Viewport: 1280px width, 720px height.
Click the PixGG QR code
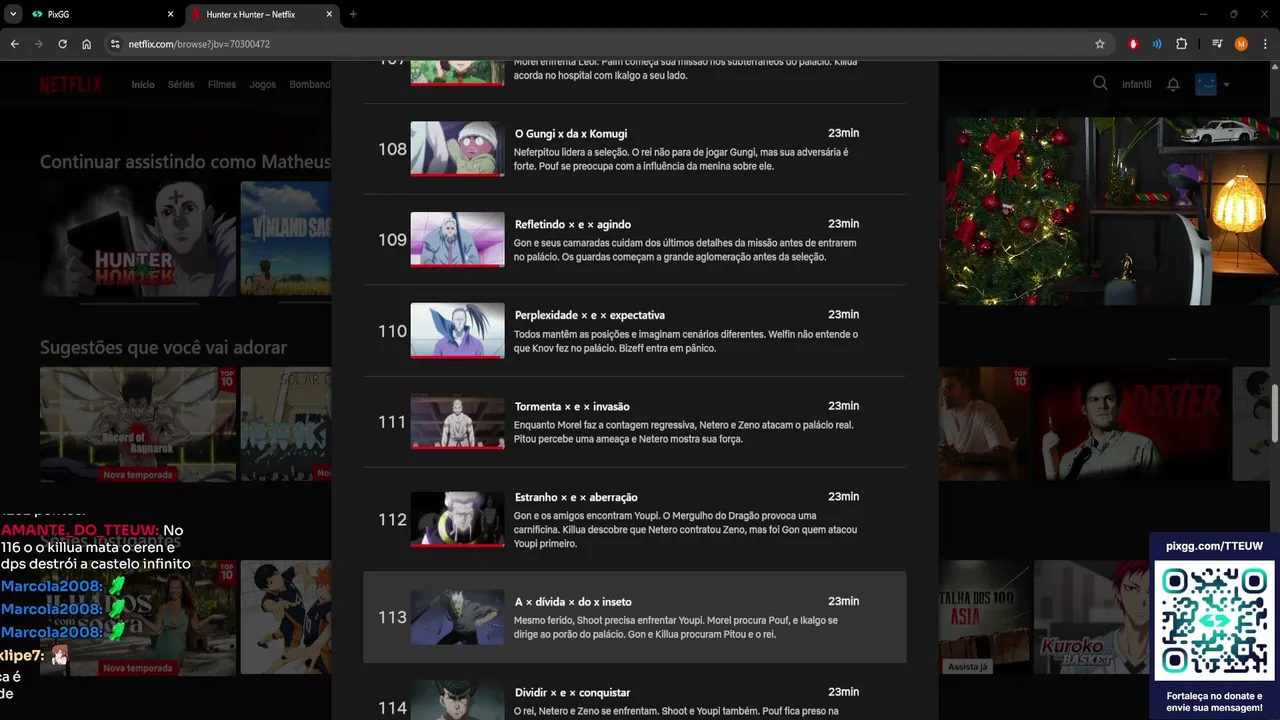point(1214,620)
